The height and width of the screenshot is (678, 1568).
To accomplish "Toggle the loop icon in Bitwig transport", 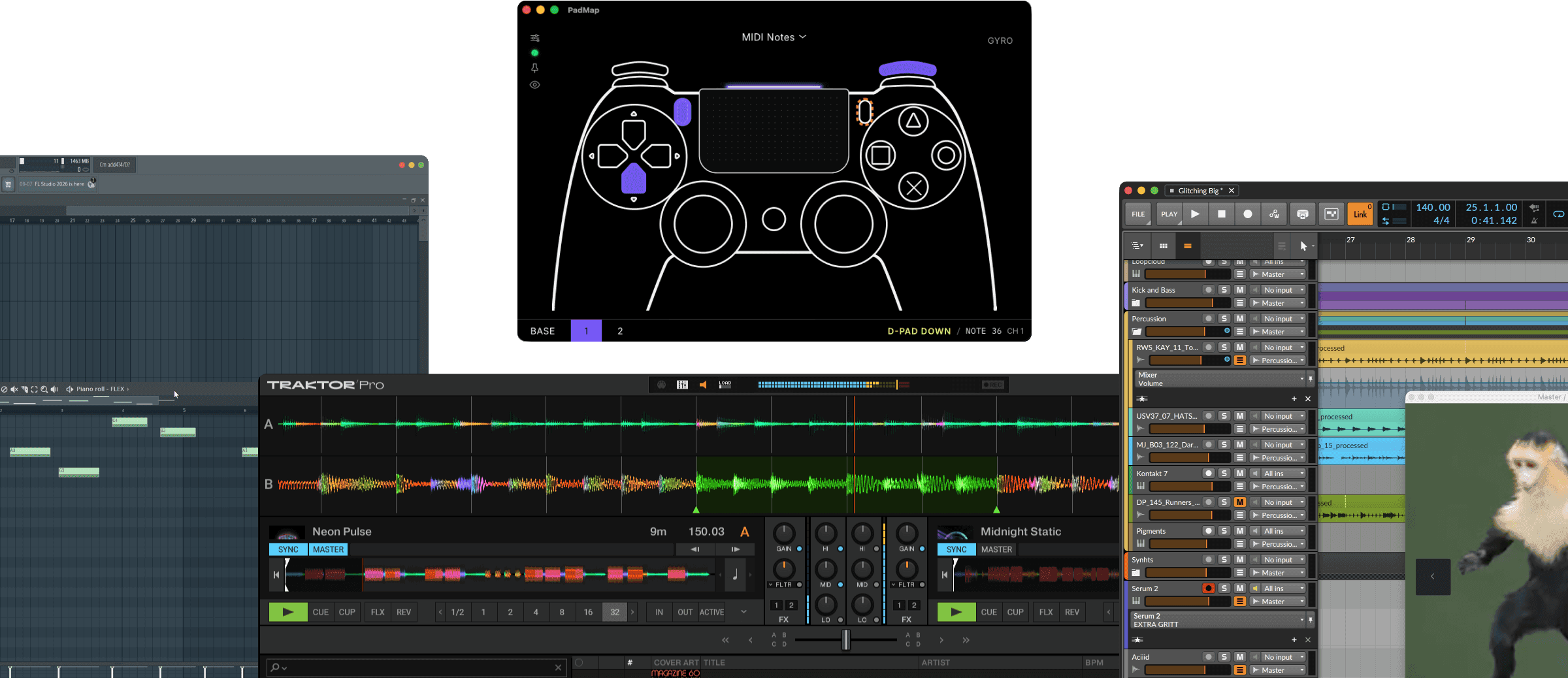I will (x=1558, y=214).
